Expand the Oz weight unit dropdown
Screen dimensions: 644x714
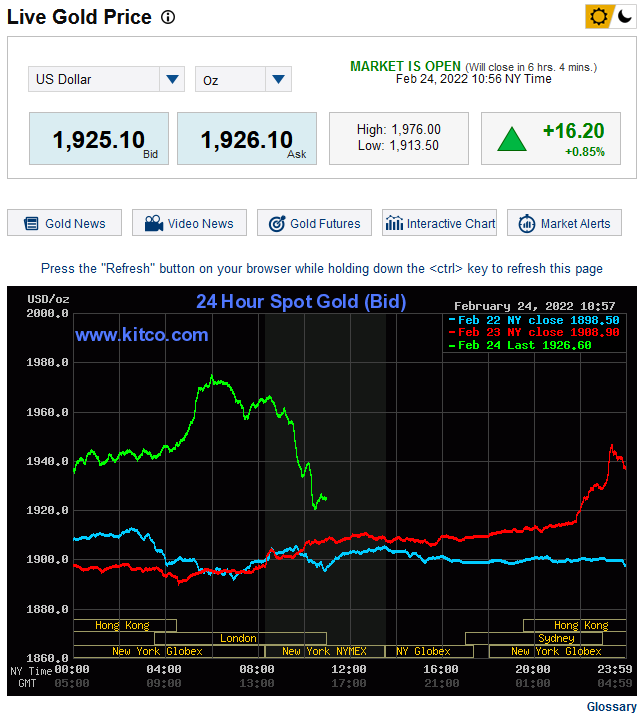tap(243, 79)
